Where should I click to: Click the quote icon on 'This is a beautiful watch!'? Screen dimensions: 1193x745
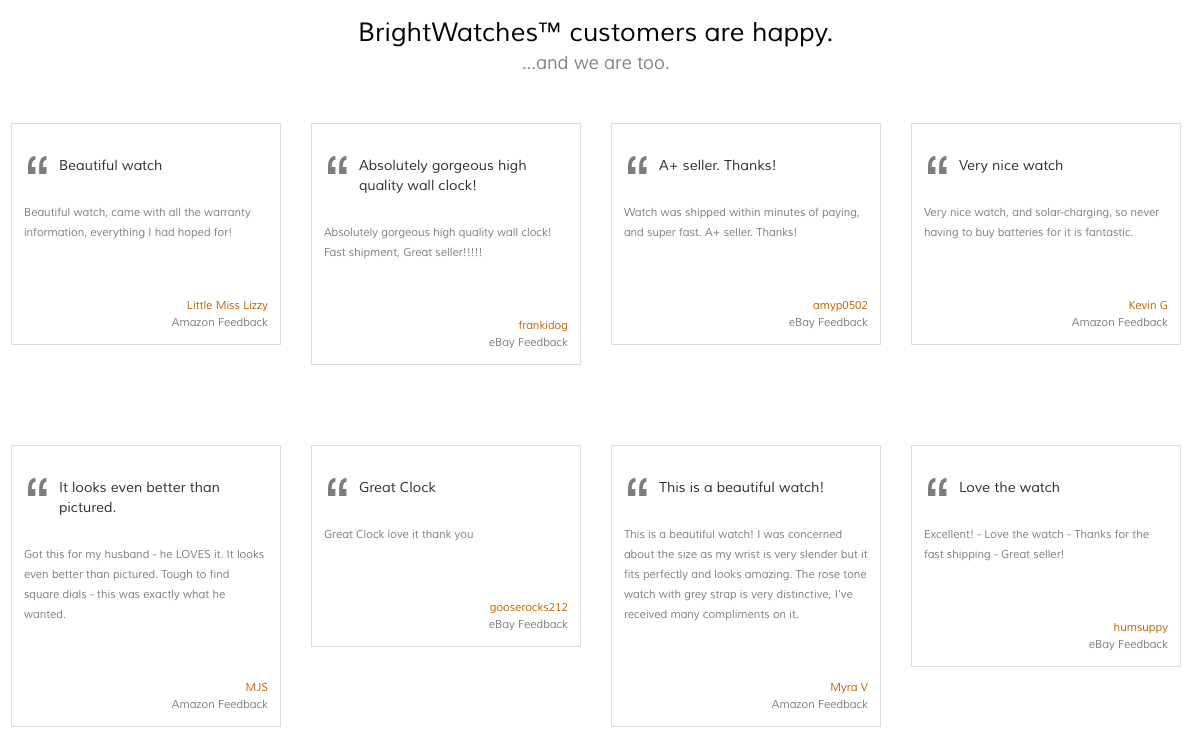pos(637,487)
